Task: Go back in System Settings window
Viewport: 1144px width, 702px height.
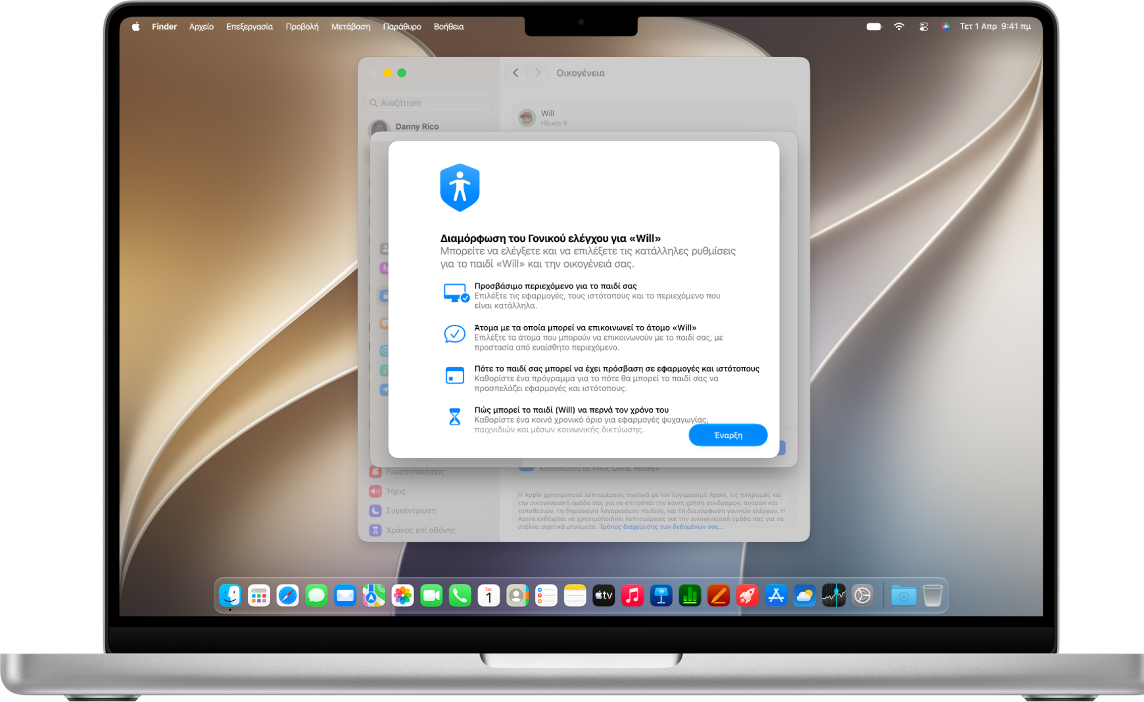Action: coord(516,73)
